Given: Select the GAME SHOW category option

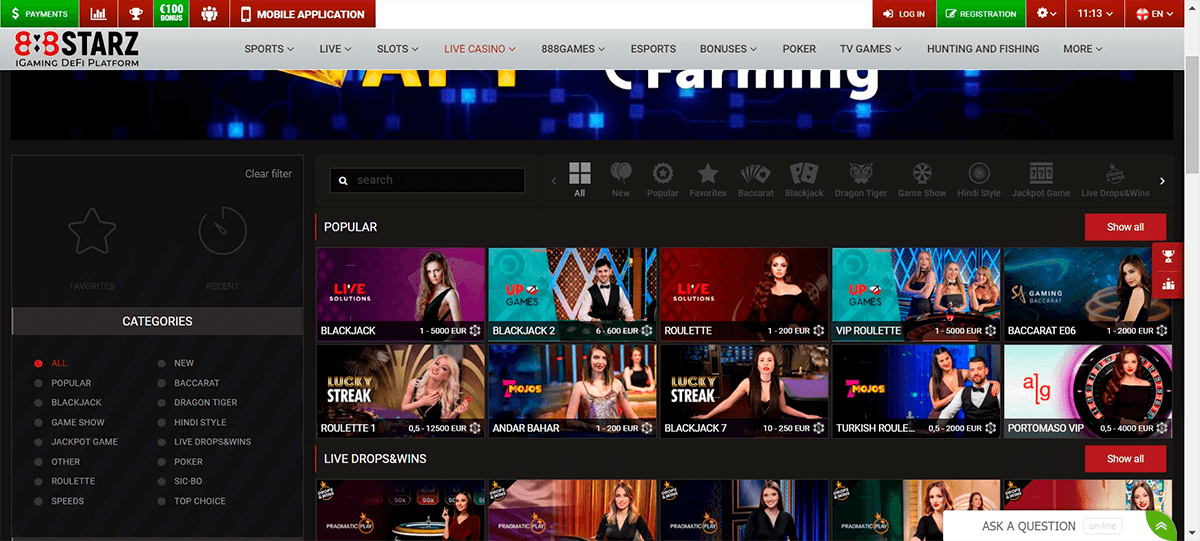Looking at the screenshot, I should tap(69, 422).
